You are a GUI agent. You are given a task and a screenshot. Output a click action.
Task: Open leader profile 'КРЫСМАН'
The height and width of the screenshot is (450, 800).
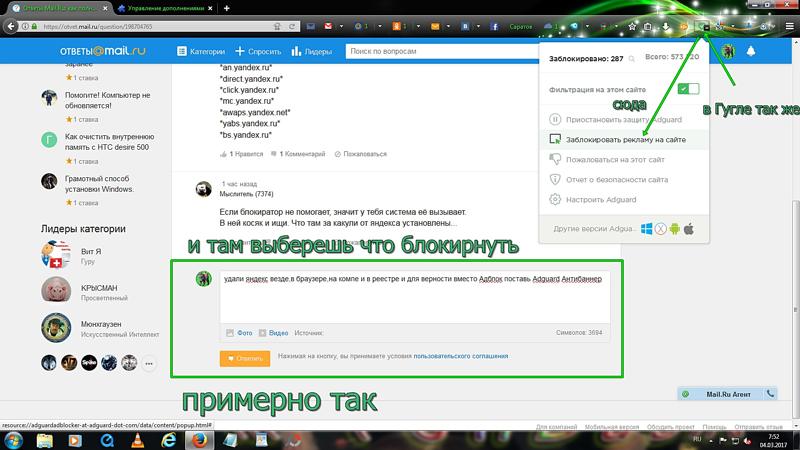coord(99,288)
